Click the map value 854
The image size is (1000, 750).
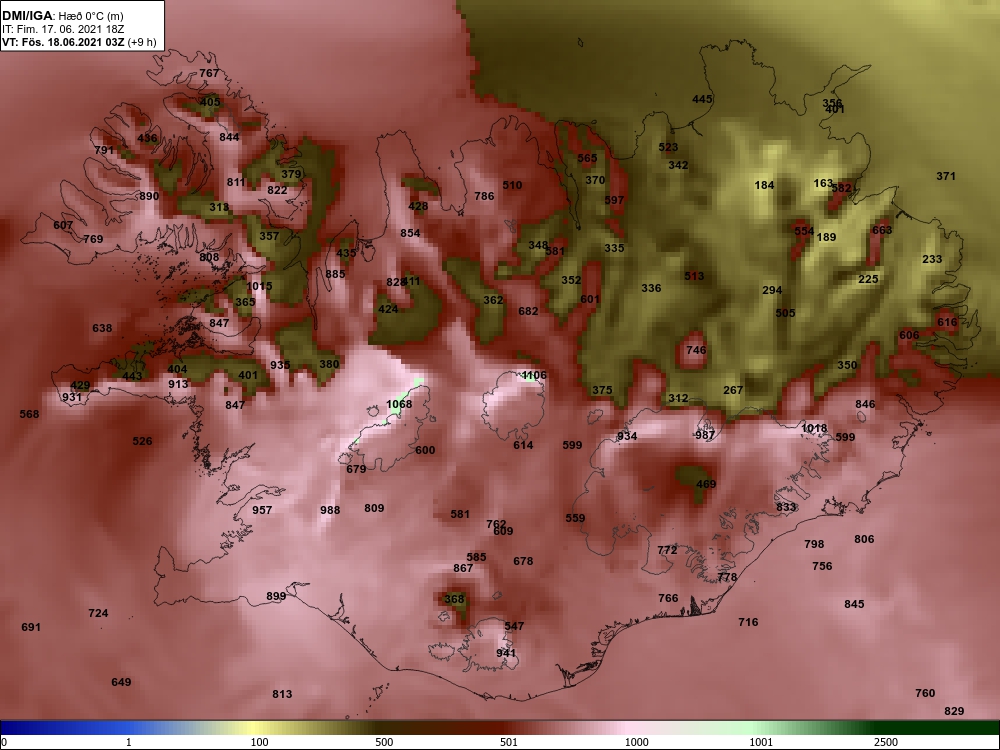point(410,233)
